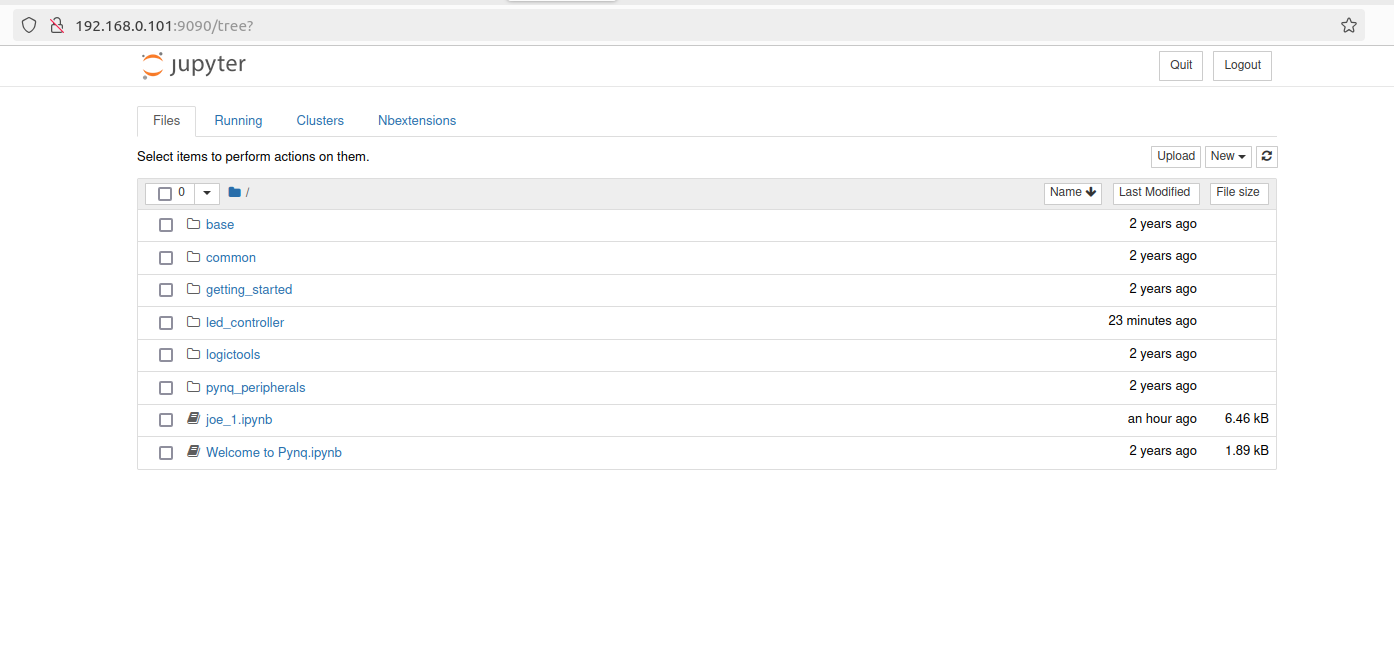Sort files by Name
This screenshot has width=1394, height=668.
coord(1072,193)
